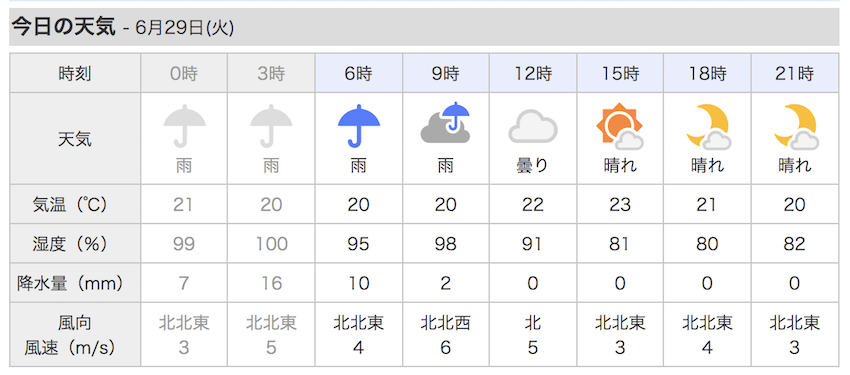This screenshot has width=850, height=375.
Task: Click the moon with cloud icon at 18時
Action: point(707,127)
